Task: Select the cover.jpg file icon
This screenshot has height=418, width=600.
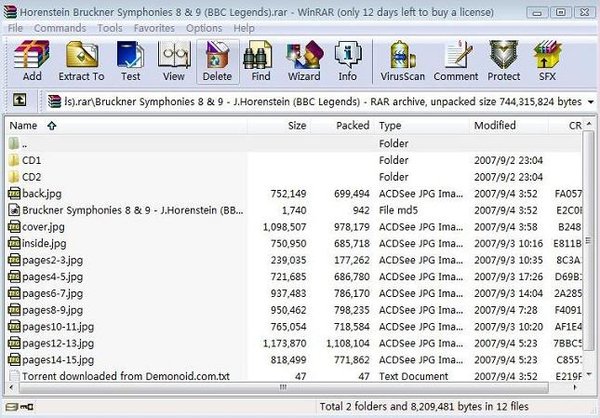Action: 14,227
